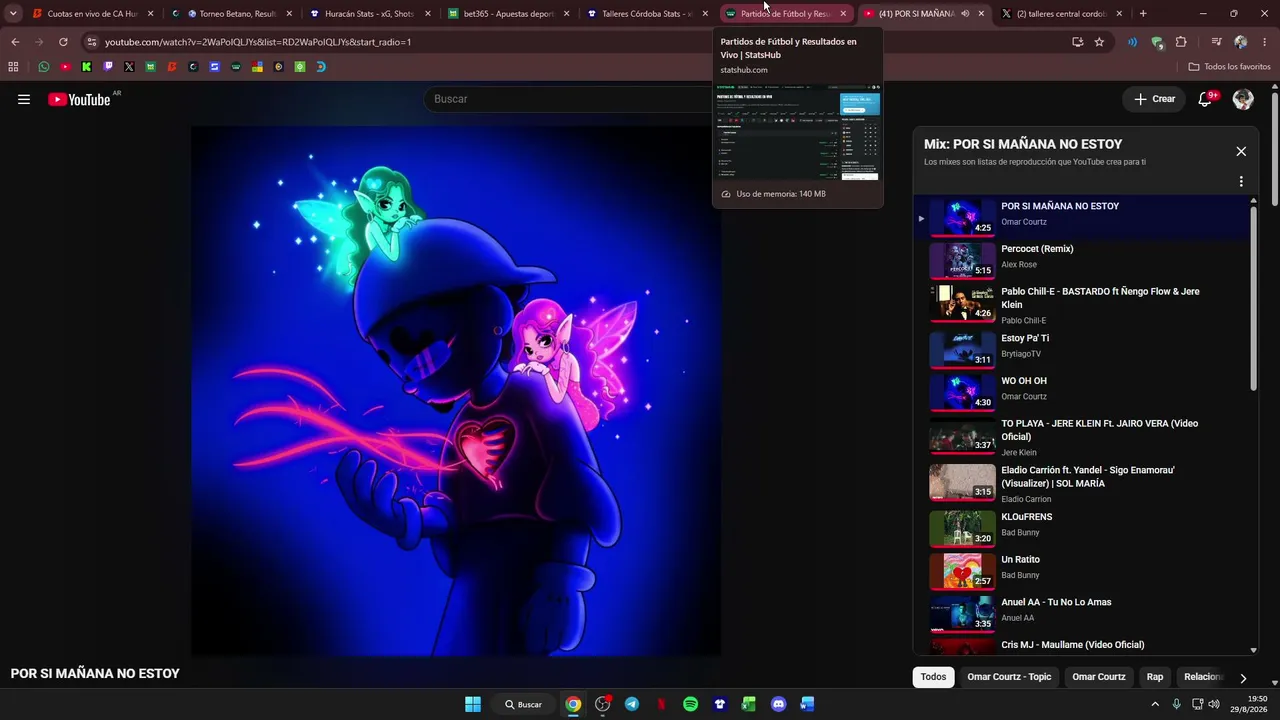
Task: Show hidden system tray icons
Action: [x=1155, y=704]
